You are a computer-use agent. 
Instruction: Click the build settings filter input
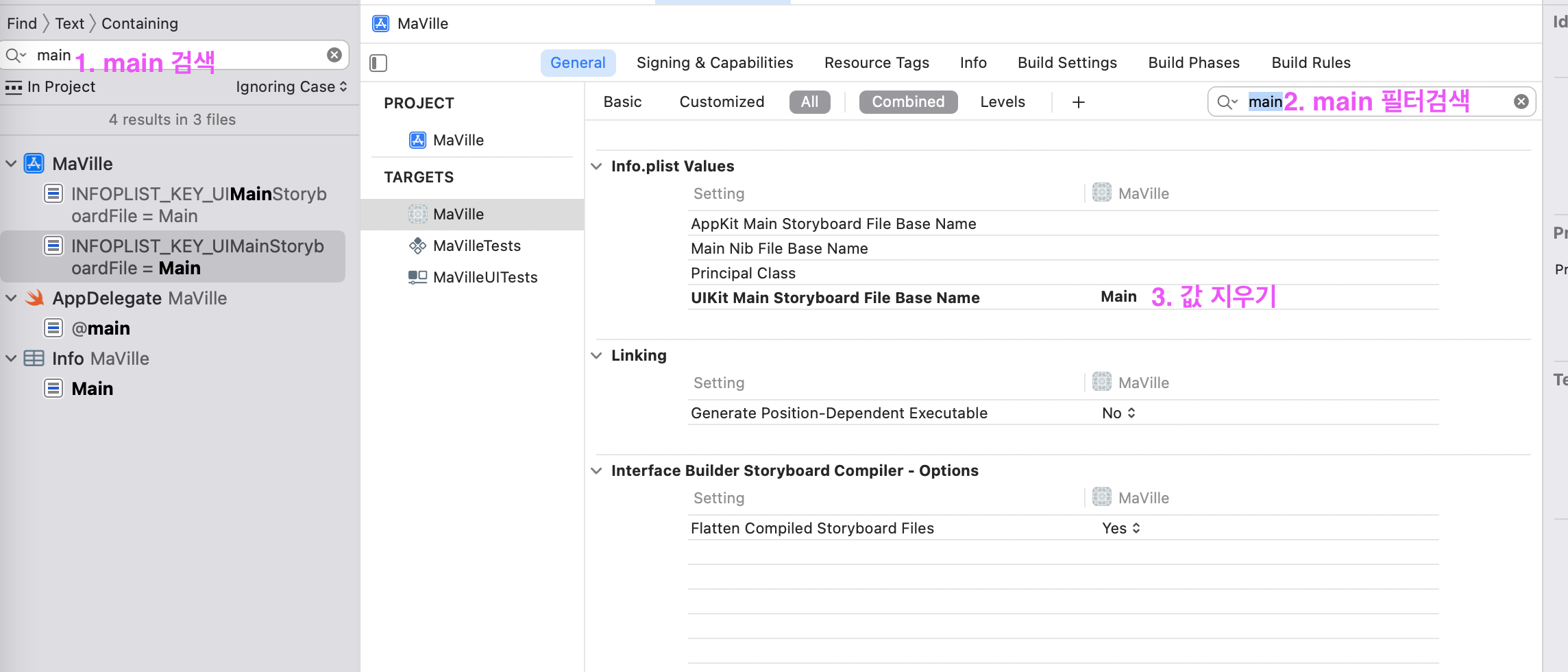1371,101
